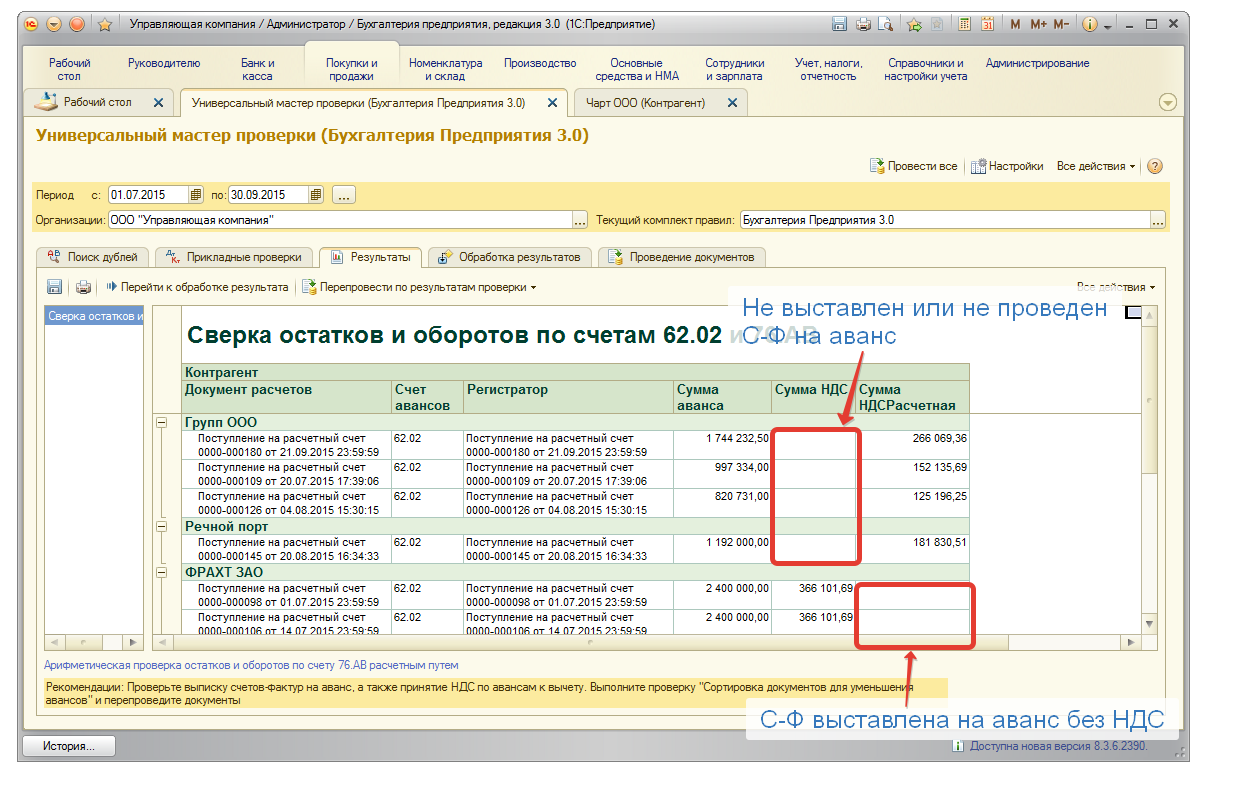The image size is (1242, 794).
Task: Switch to the Поиск дублей tab
Action: point(93,257)
